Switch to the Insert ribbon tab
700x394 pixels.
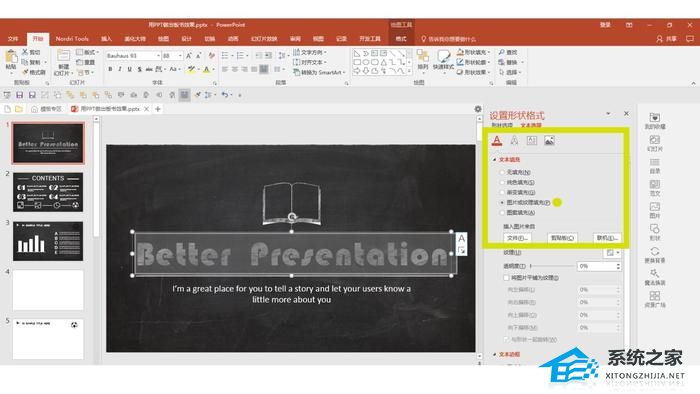106,39
